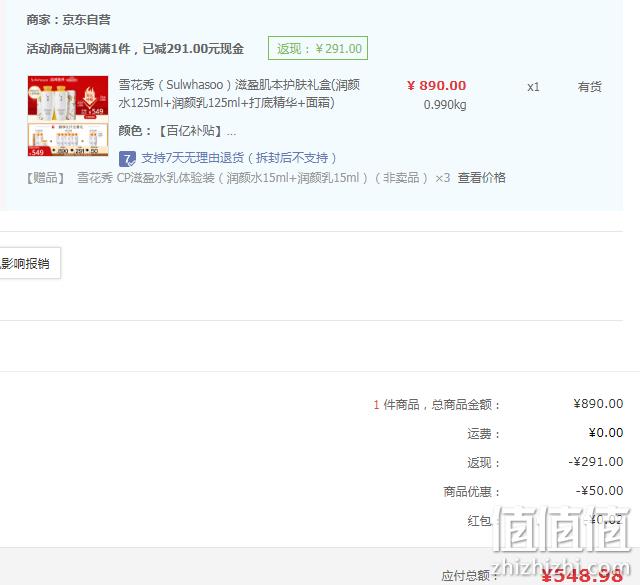Image resolution: width=640 pixels, height=585 pixels.
Task: Click the 7-day return policy icon
Action: point(127,159)
